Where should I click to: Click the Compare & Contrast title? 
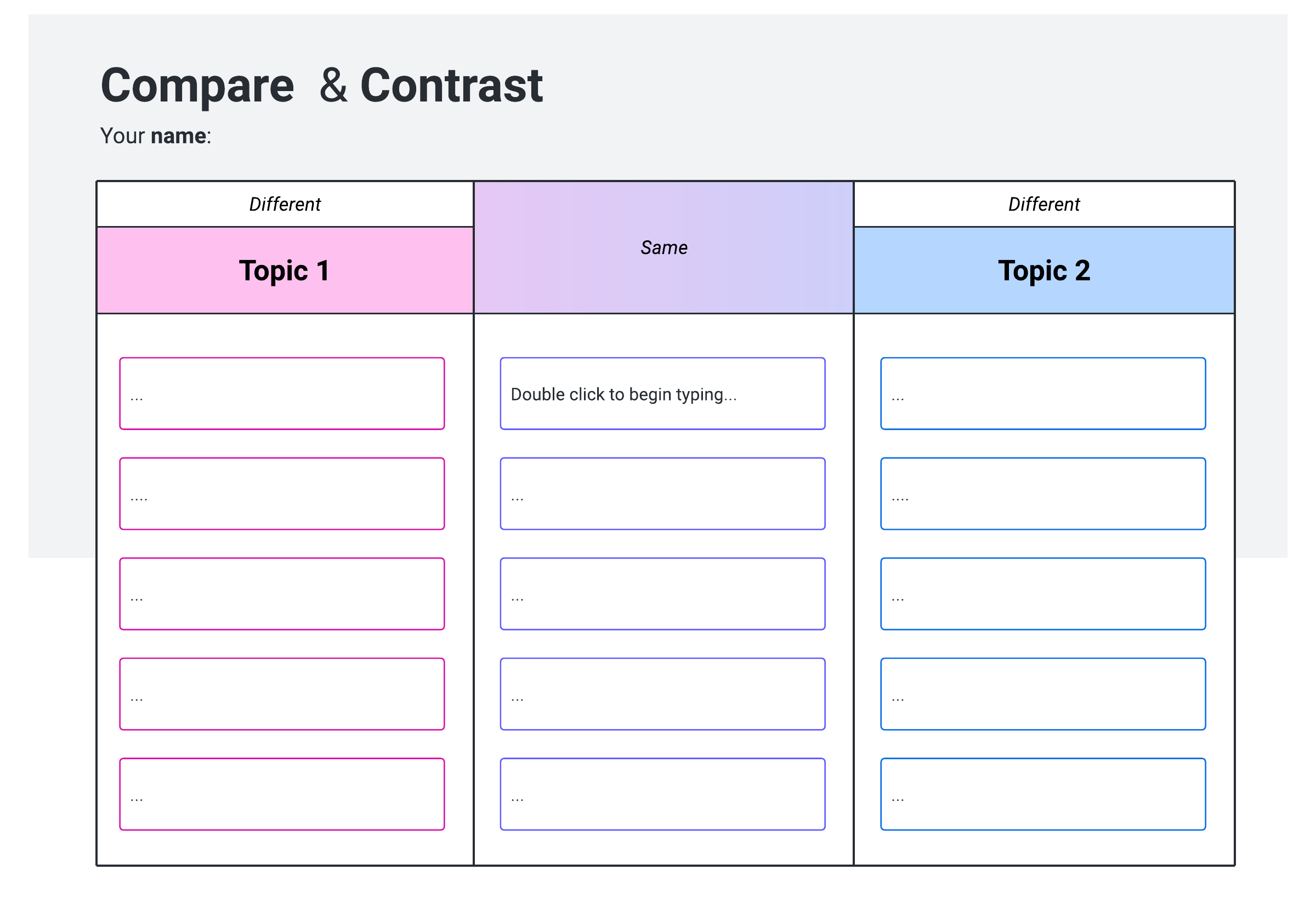[322, 86]
